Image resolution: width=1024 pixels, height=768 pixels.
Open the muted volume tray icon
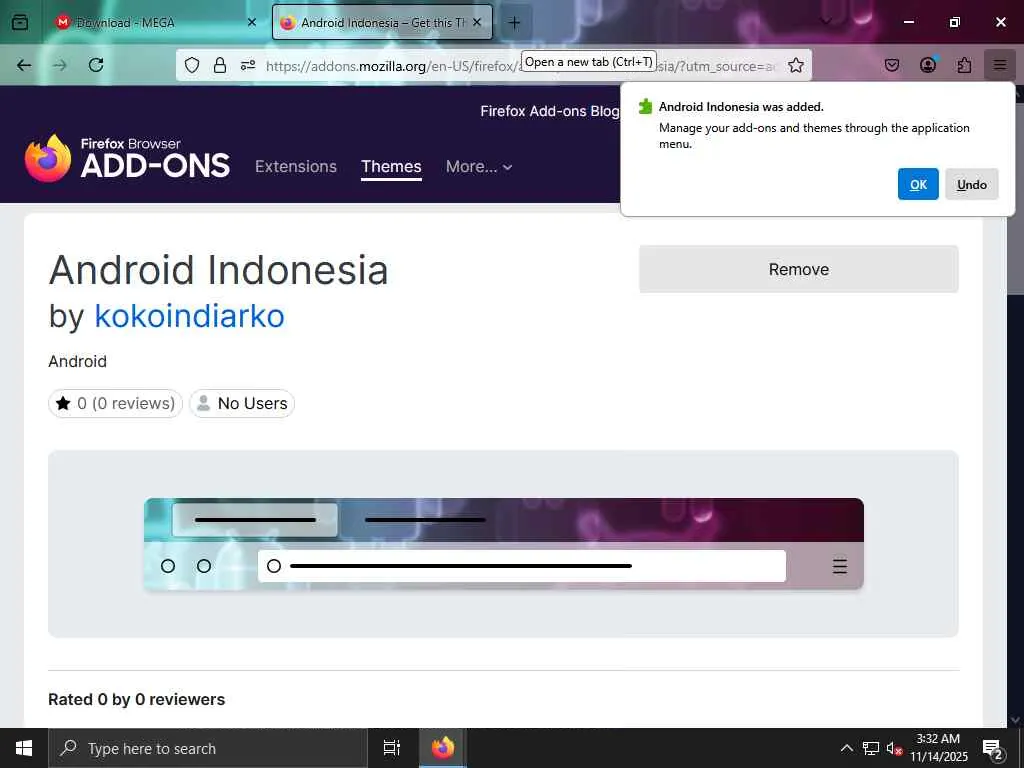click(895, 748)
